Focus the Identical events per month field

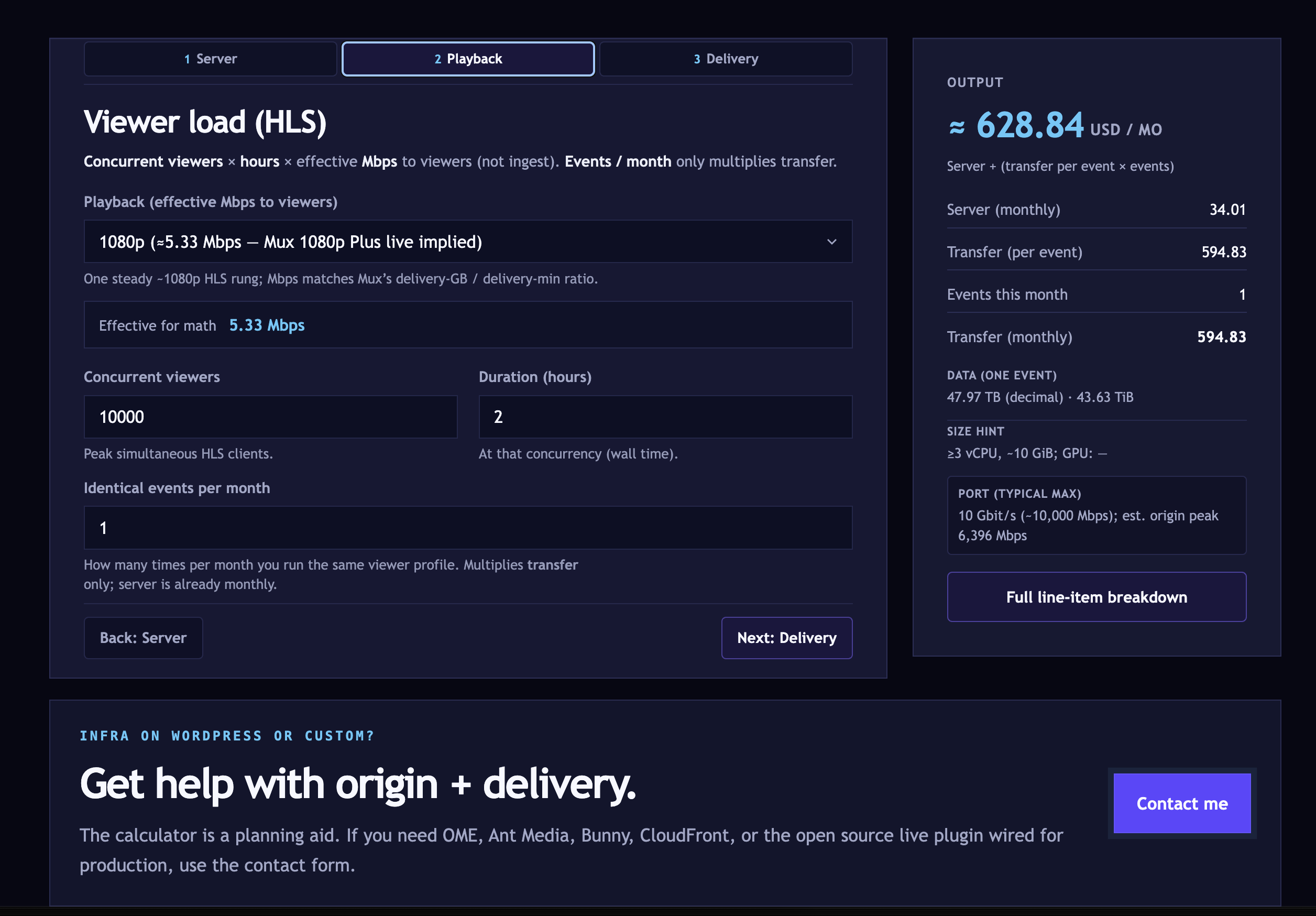(467, 527)
